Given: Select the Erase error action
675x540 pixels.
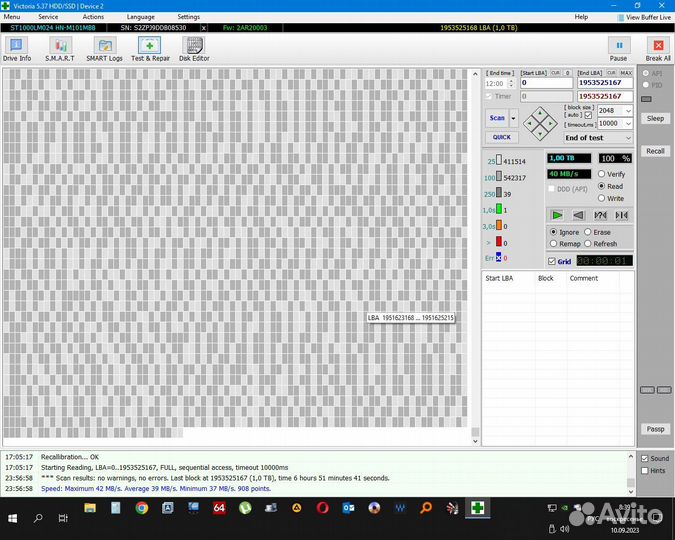Looking at the screenshot, I should coord(588,232).
